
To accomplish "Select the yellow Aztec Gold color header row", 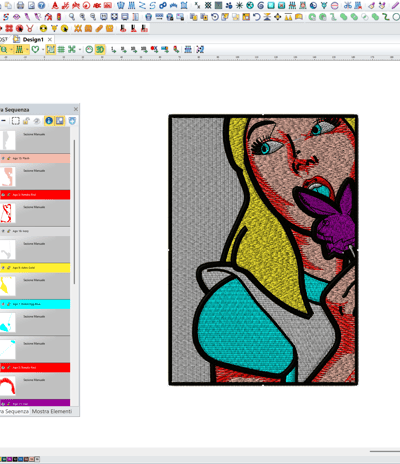I will click(x=35, y=268).
